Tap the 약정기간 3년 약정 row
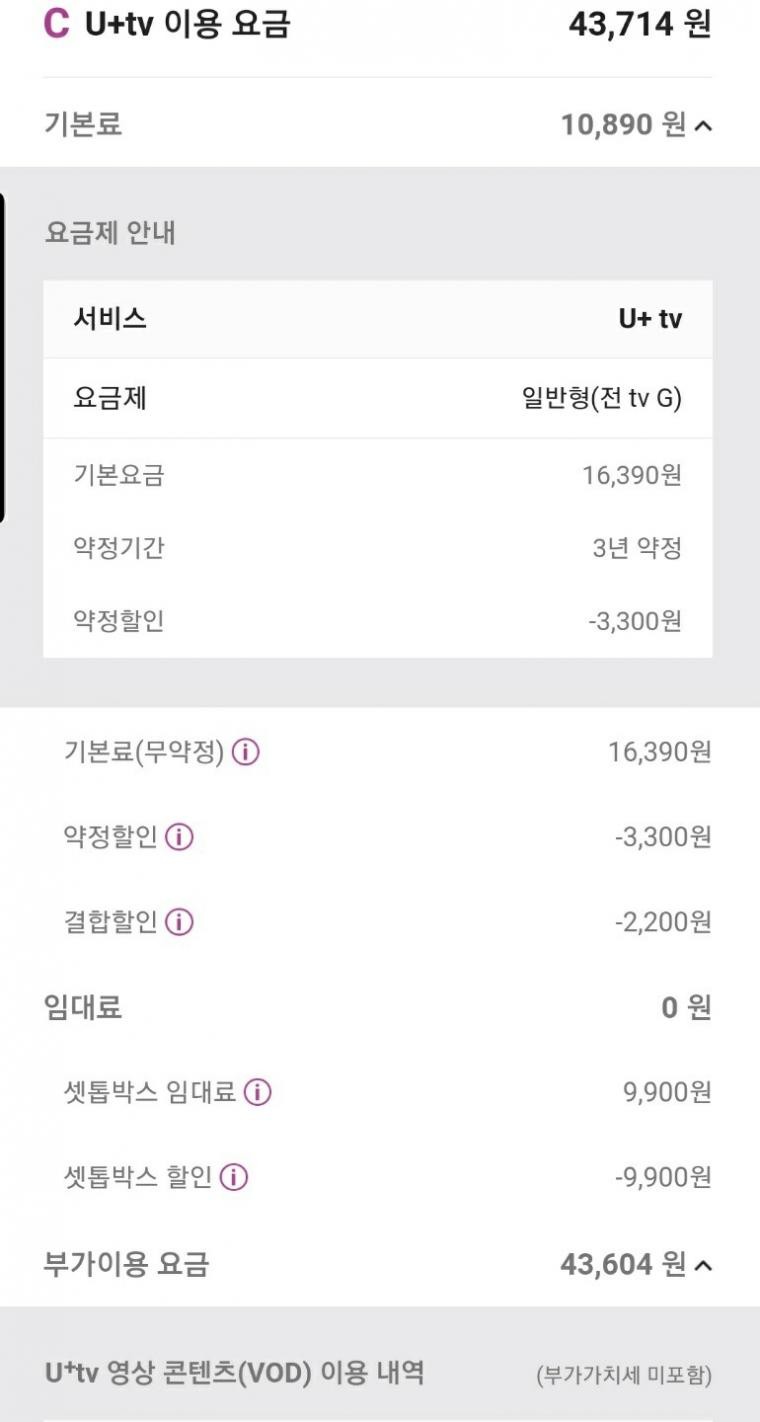Image resolution: width=760 pixels, height=1422 pixels. [x=378, y=548]
